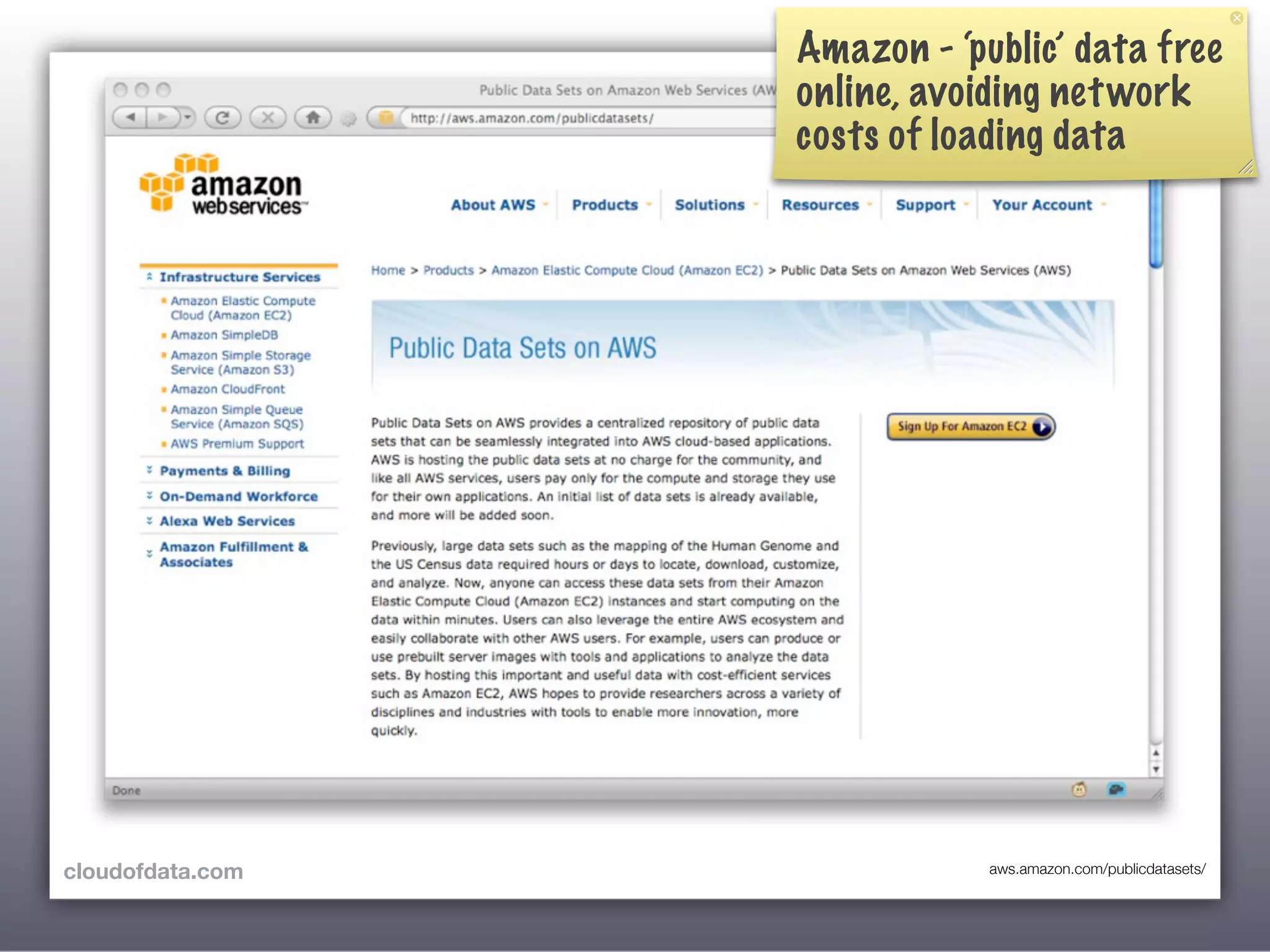
Task: Click the aws.amazon.com/publicdatasets/ footer text
Action: (x=1097, y=869)
